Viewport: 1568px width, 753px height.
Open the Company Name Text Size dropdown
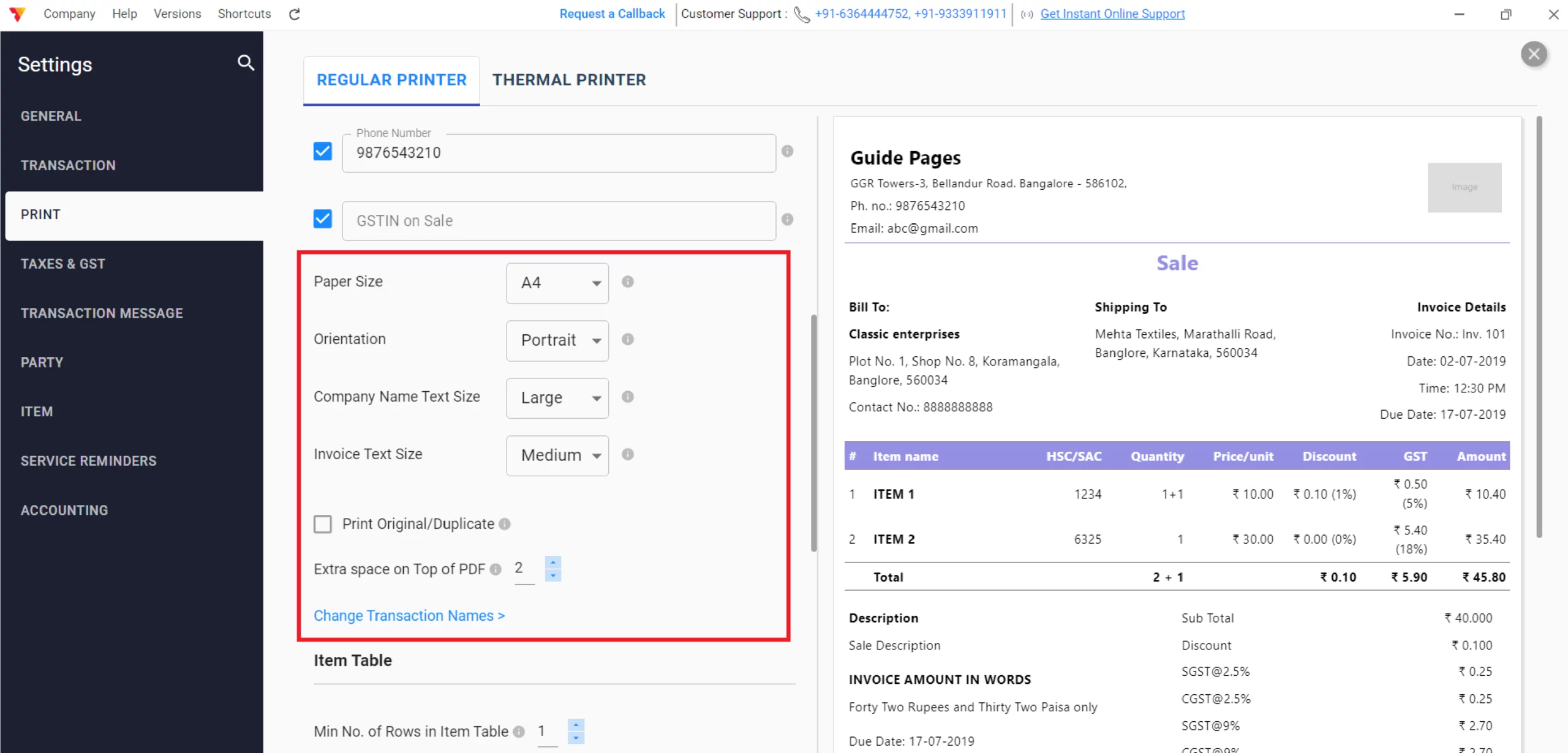pyautogui.click(x=557, y=397)
